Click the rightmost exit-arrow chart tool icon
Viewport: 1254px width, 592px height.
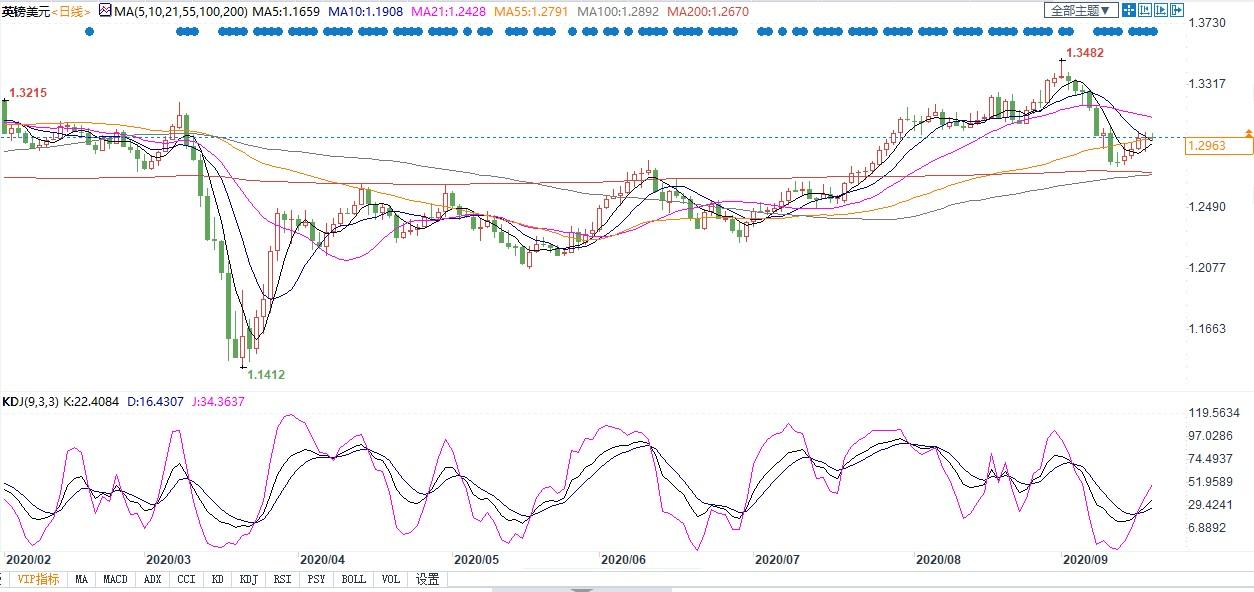[x=1177, y=10]
